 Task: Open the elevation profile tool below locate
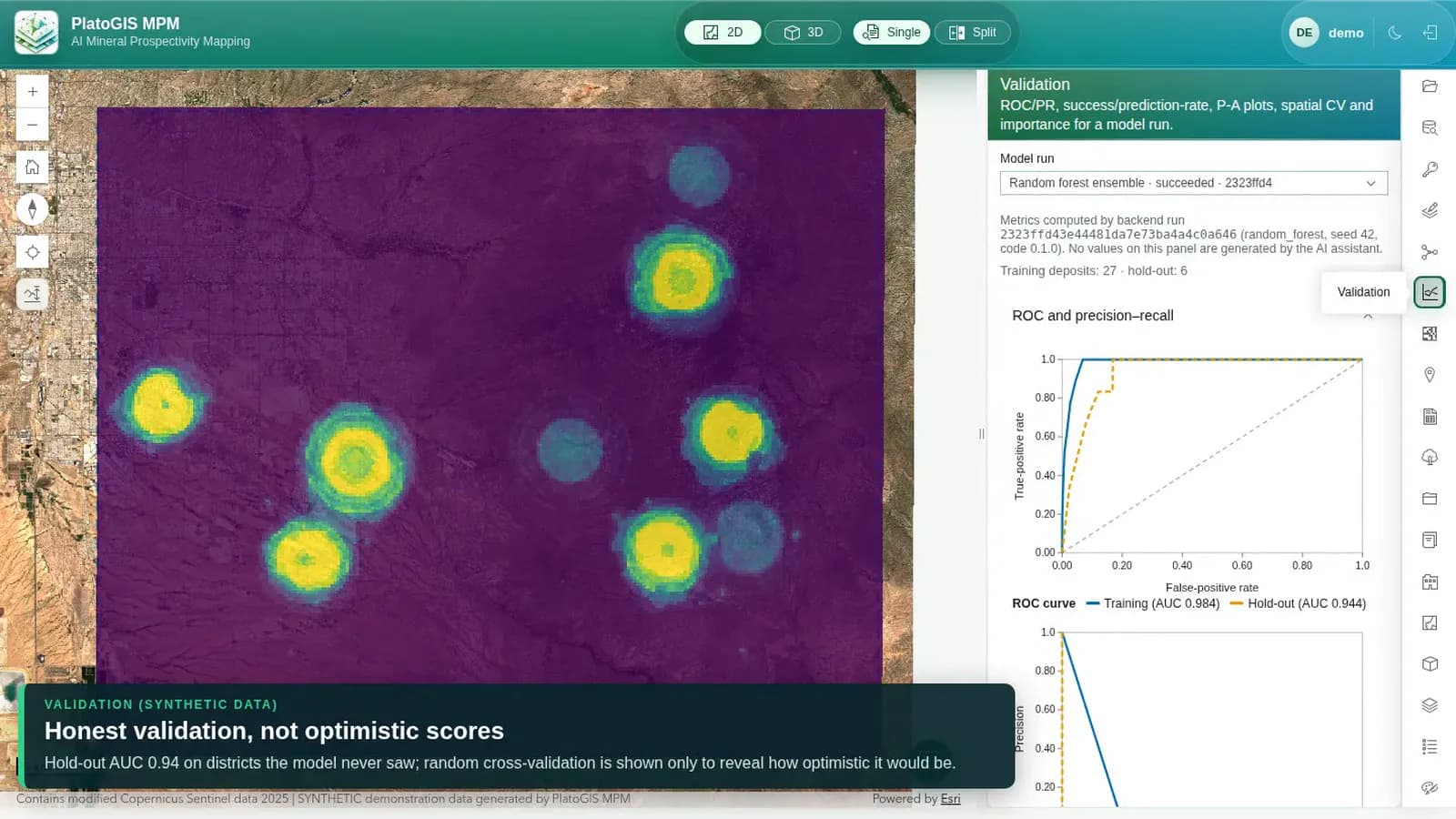(33, 294)
